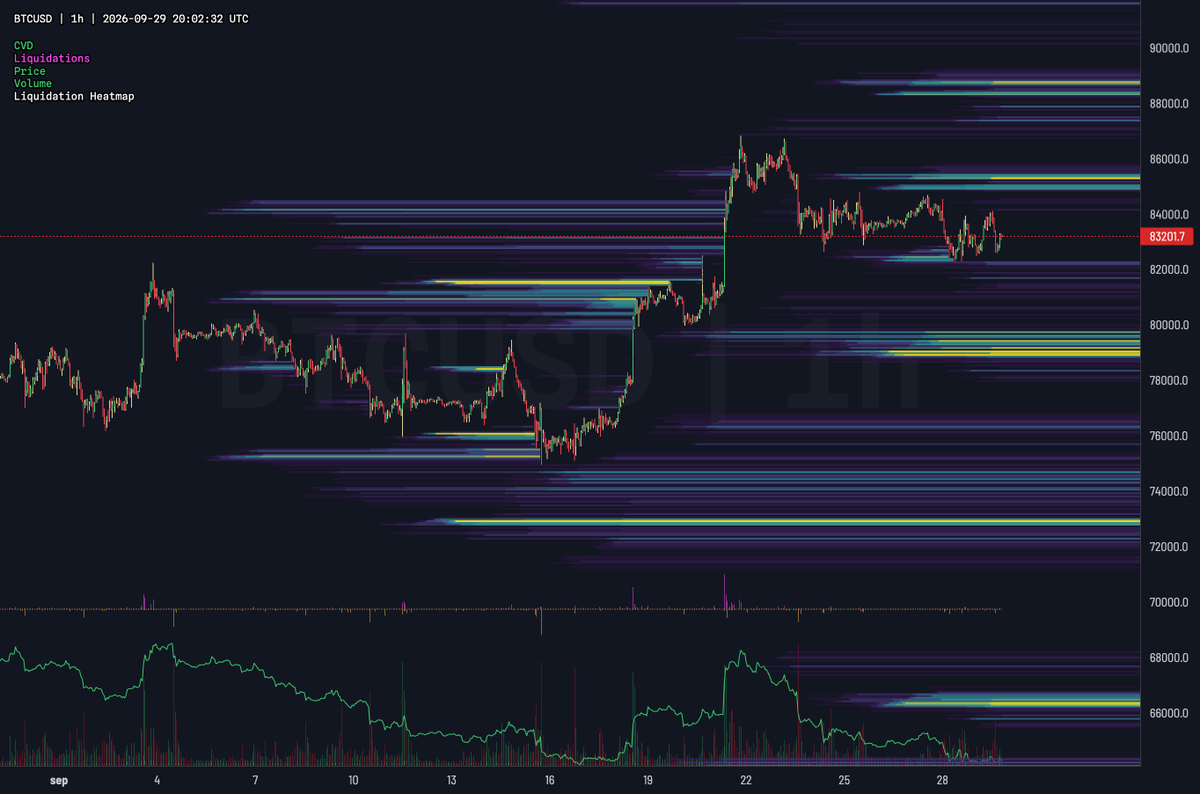Select the day 28 label on time axis
The width and height of the screenshot is (1200, 794).
point(942,779)
